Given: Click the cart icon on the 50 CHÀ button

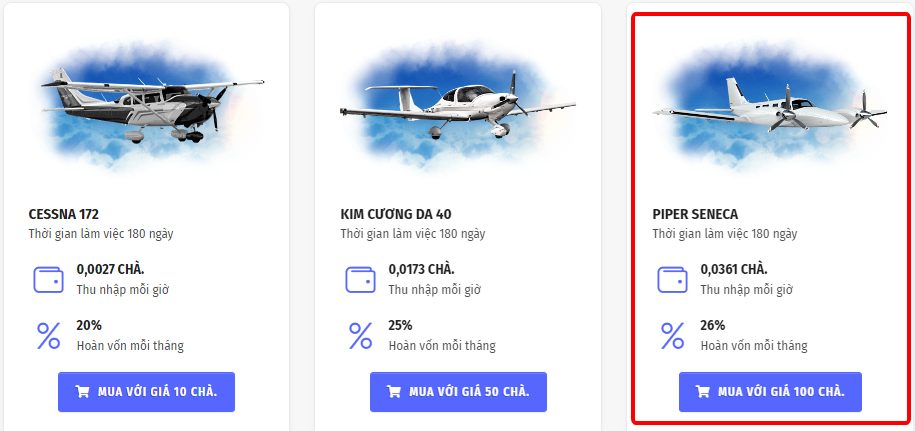Looking at the screenshot, I should pyautogui.click(x=394, y=392).
